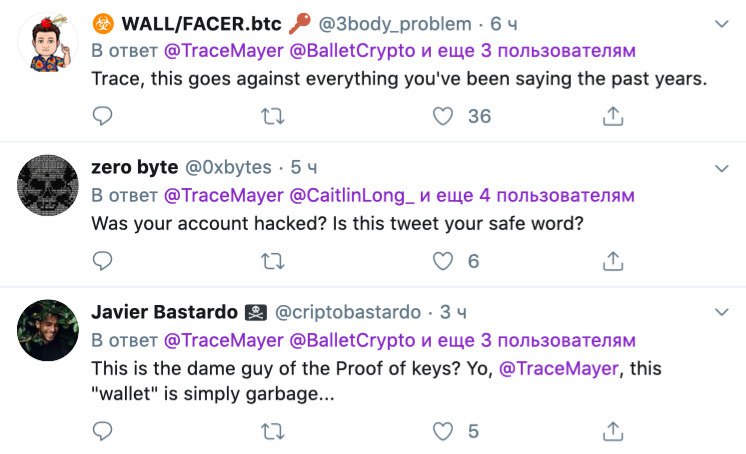Open zero byte's skull profile picture

coord(48,185)
